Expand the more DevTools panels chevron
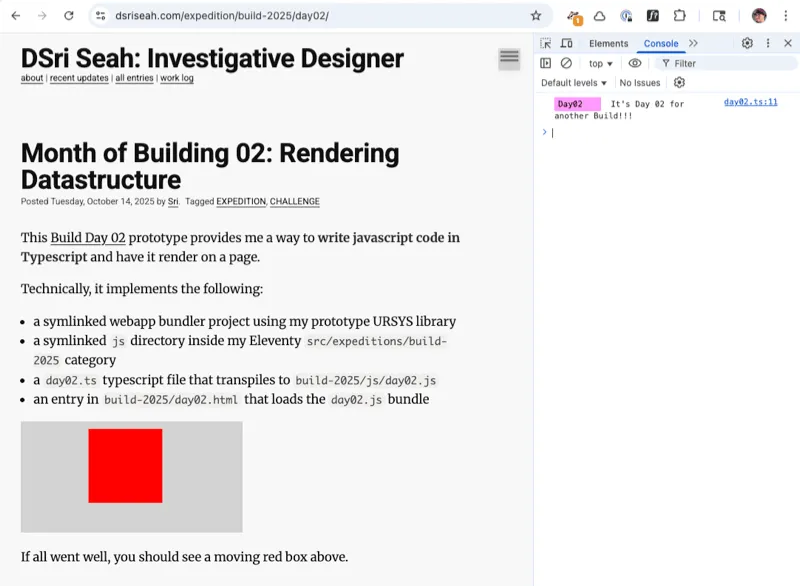Screen dimensions: 800x586 [692, 43]
